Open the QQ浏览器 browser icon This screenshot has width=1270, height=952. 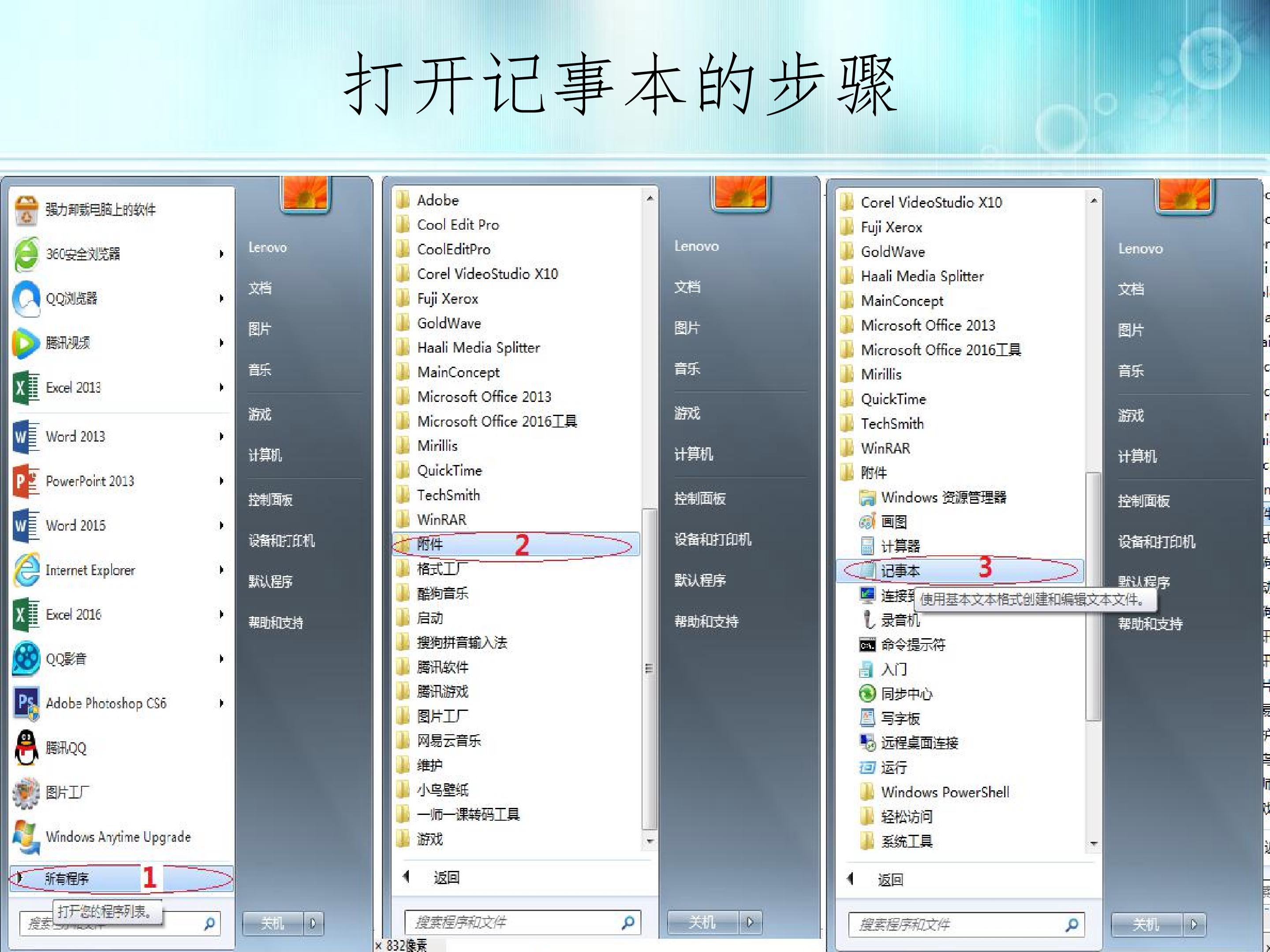(26, 298)
